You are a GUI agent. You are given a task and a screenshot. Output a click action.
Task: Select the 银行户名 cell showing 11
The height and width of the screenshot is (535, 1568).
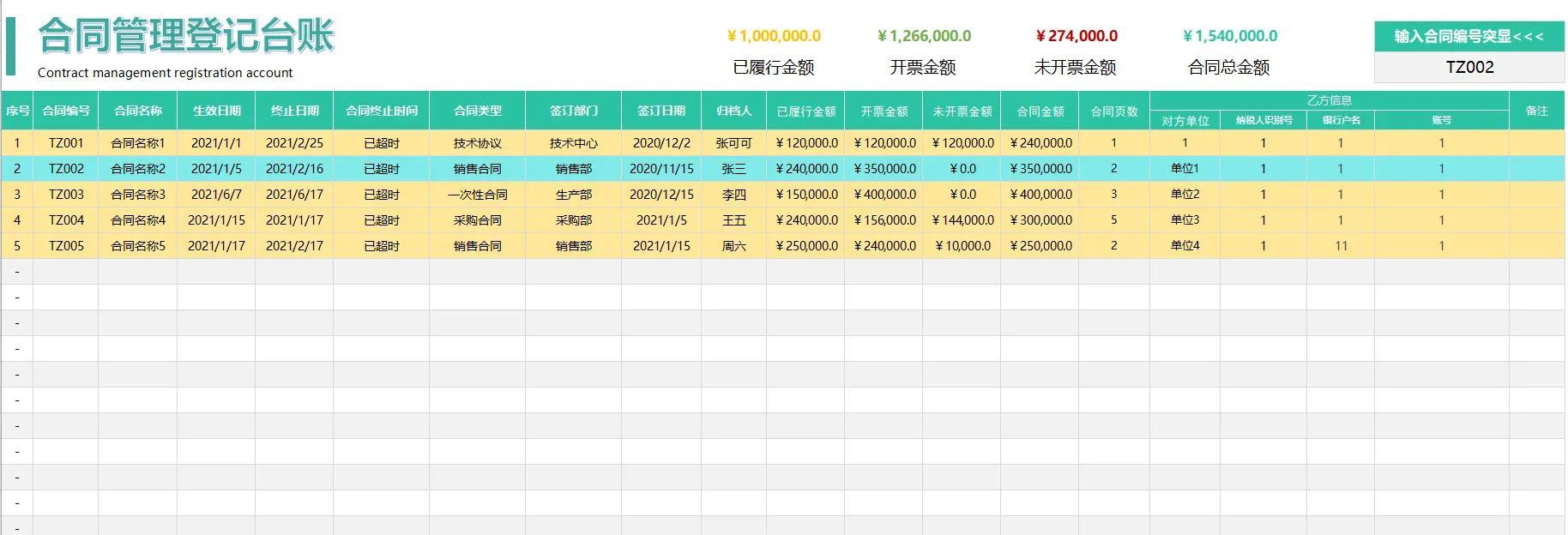point(1341,246)
